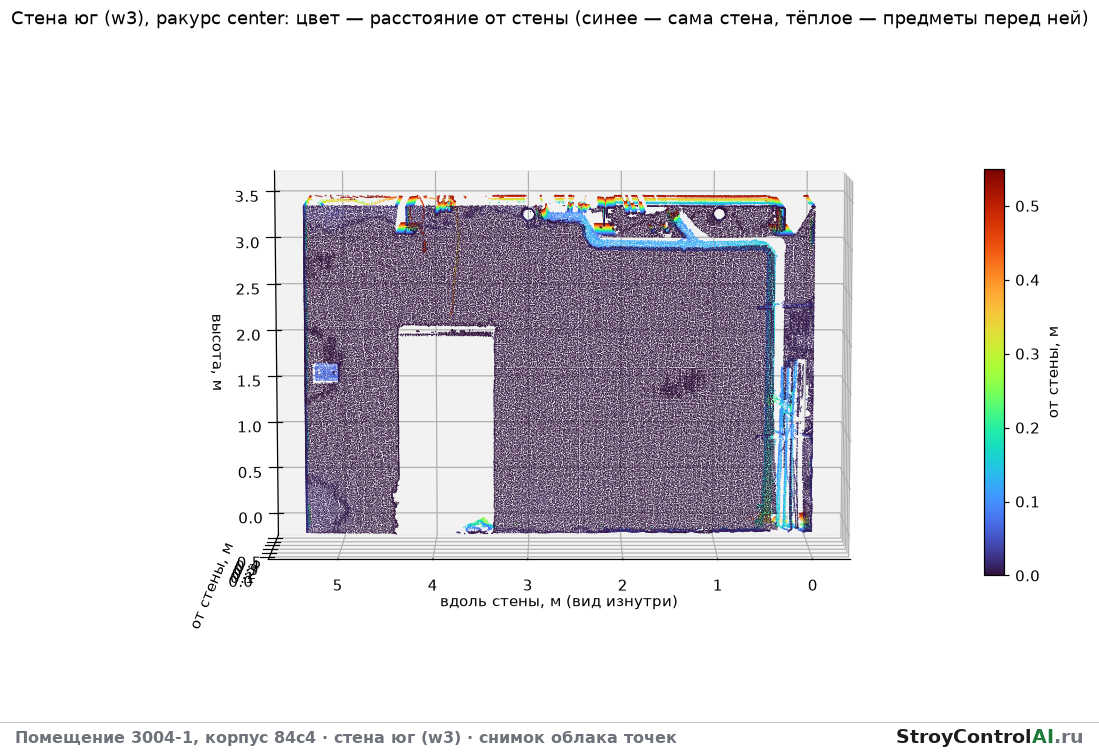Click height axis tick 1.0
The image size is (1099, 754).
point(250,427)
